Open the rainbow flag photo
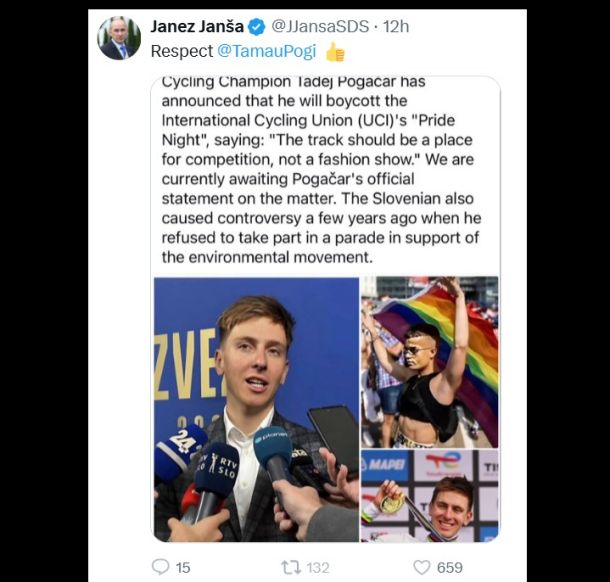Image resolution: width=610 pixels, height=582 pixels. click(429, 362)
